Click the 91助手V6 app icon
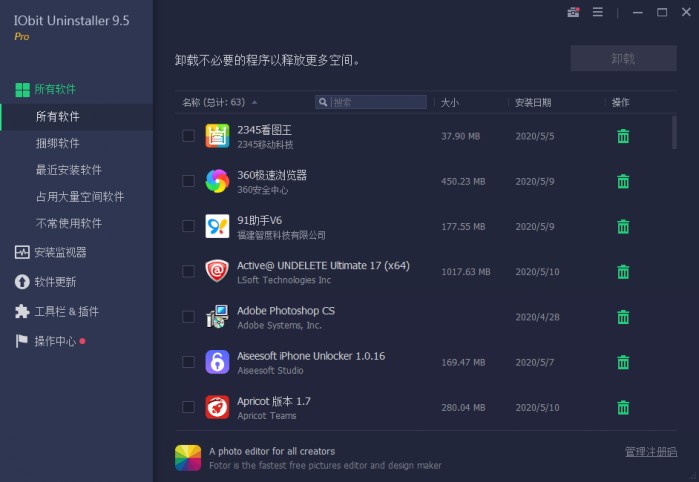 pos(217,226)
